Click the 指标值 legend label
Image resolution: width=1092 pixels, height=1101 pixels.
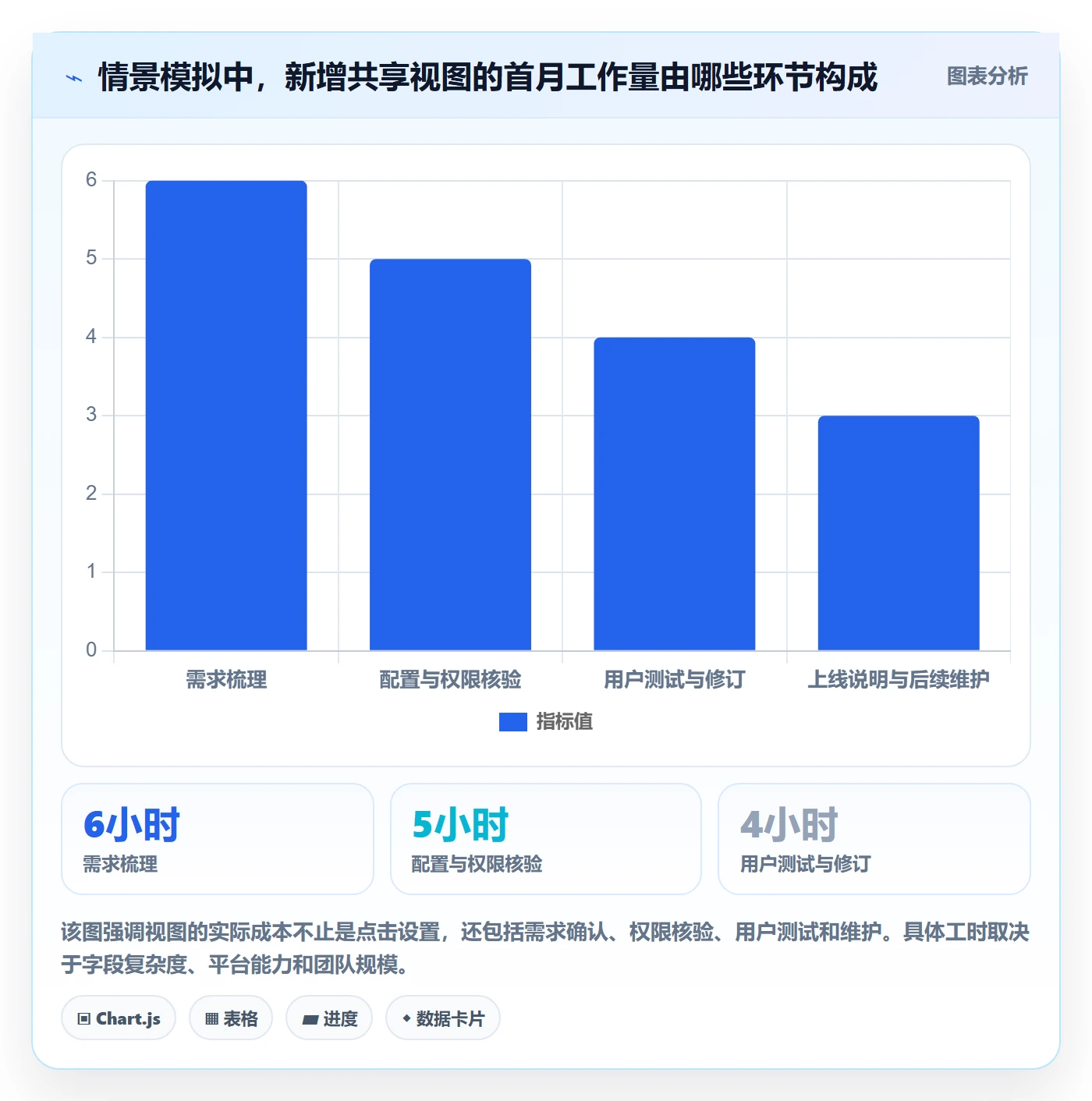point(565,722)
